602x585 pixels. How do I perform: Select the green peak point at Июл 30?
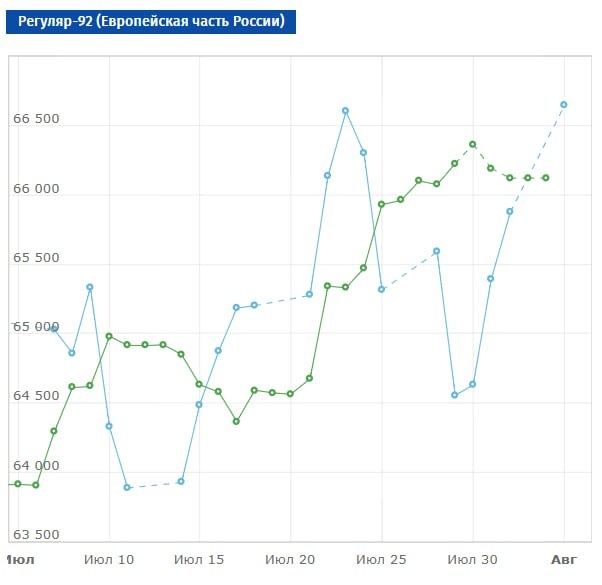point(473,144)
